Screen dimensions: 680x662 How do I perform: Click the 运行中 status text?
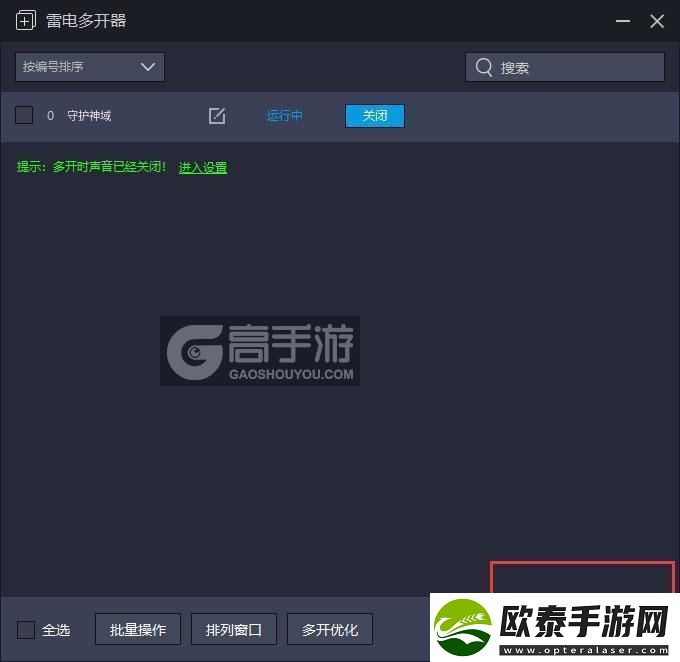284,116
